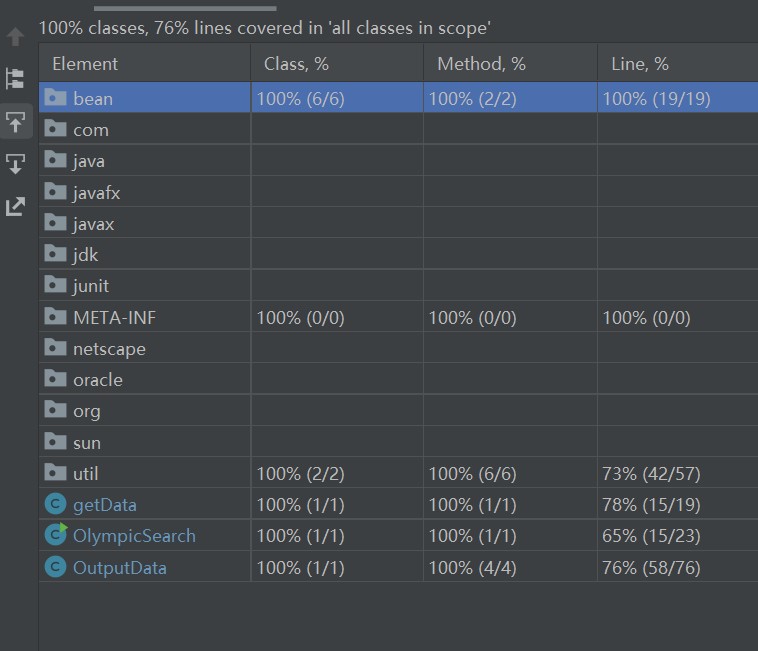Select the java package row
The height and width of the screenshot is (651, 758).
398,160
